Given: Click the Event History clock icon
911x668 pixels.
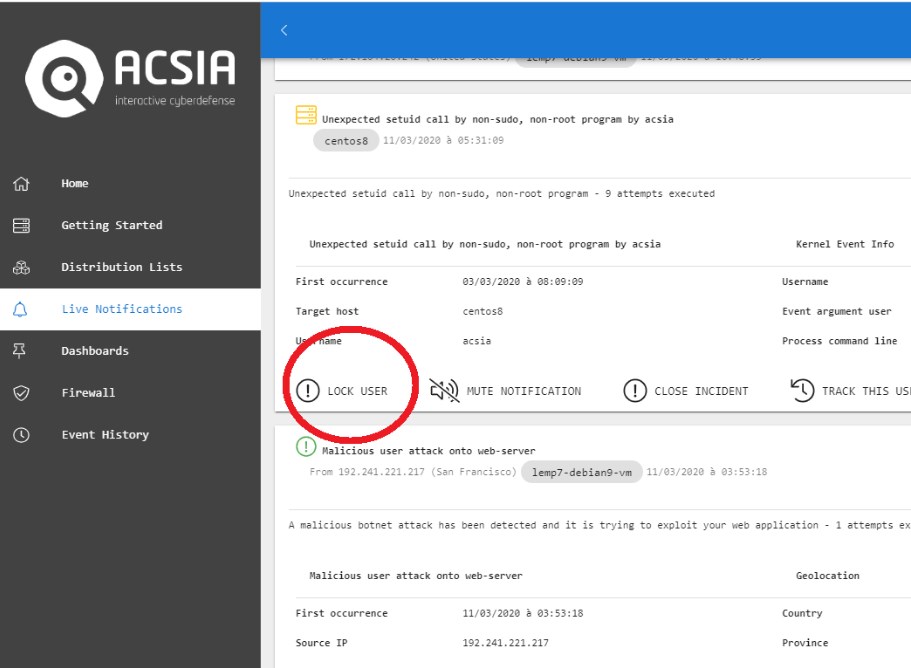Looking at the screenshot, I should (x=21, y=434).
